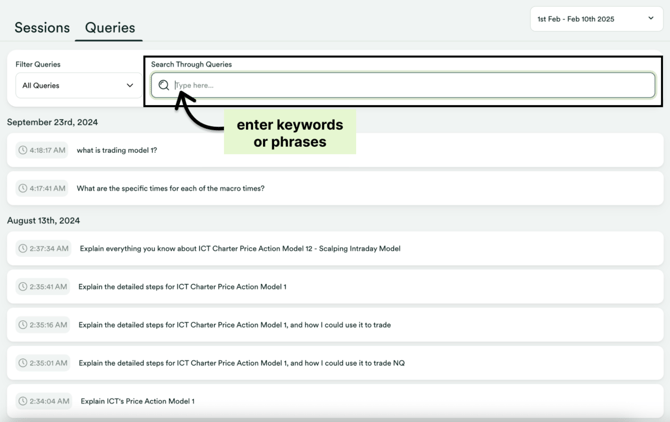Image resolution: width=670 pixels, height=422 pixels.
Task: Open the query ending with 'to trade NQ'
Action: 335,363
